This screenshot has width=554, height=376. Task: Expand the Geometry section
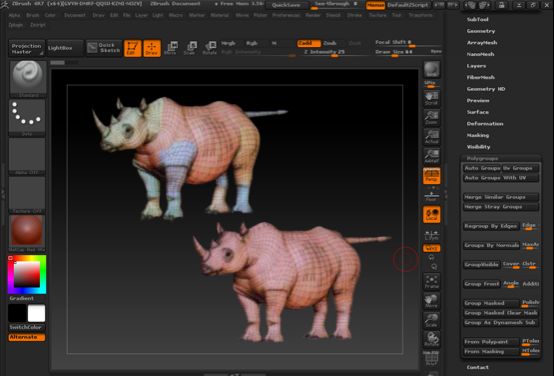click(481, 31)
